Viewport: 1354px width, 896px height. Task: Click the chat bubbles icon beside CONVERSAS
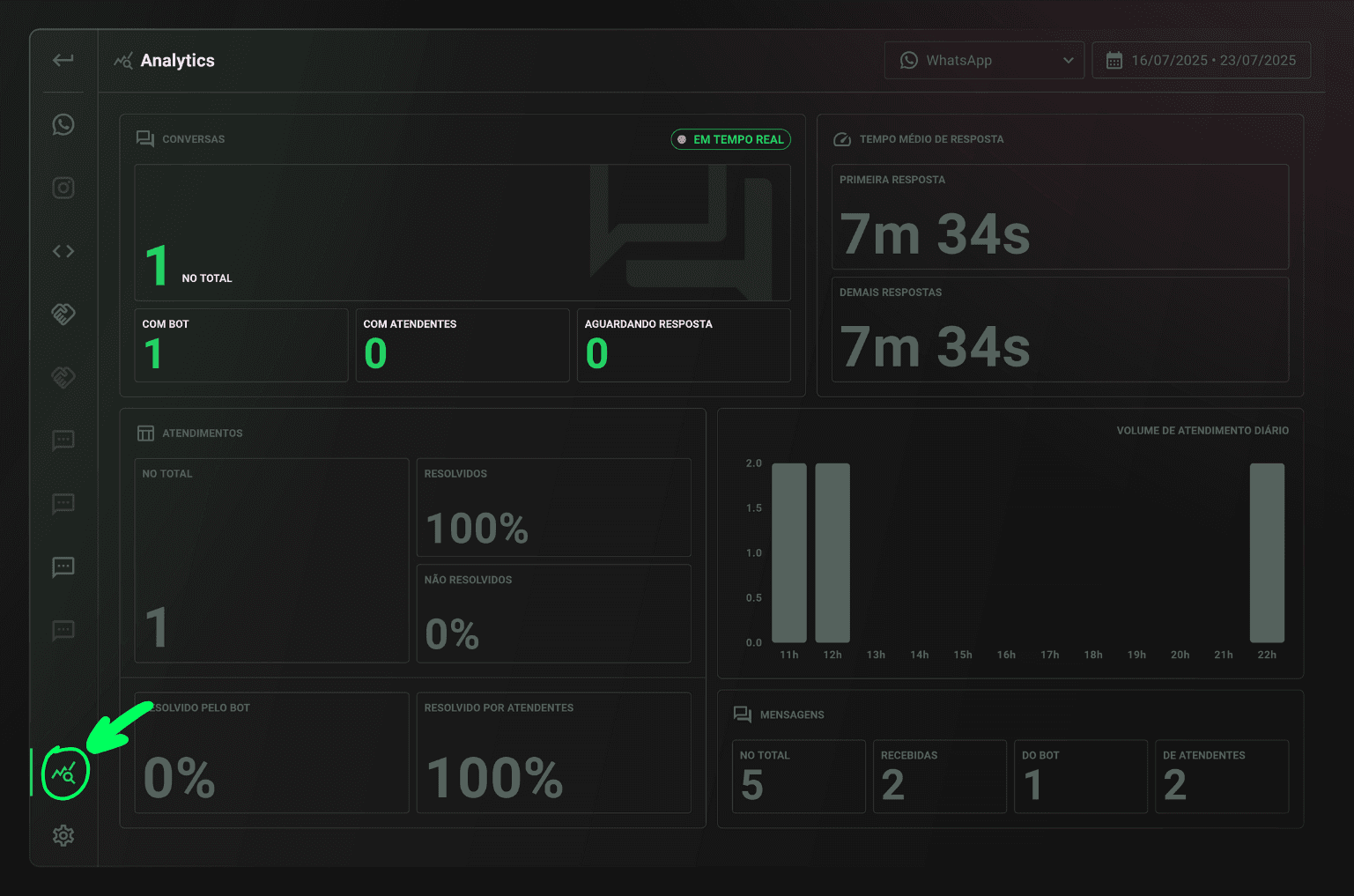pos(145,139)
